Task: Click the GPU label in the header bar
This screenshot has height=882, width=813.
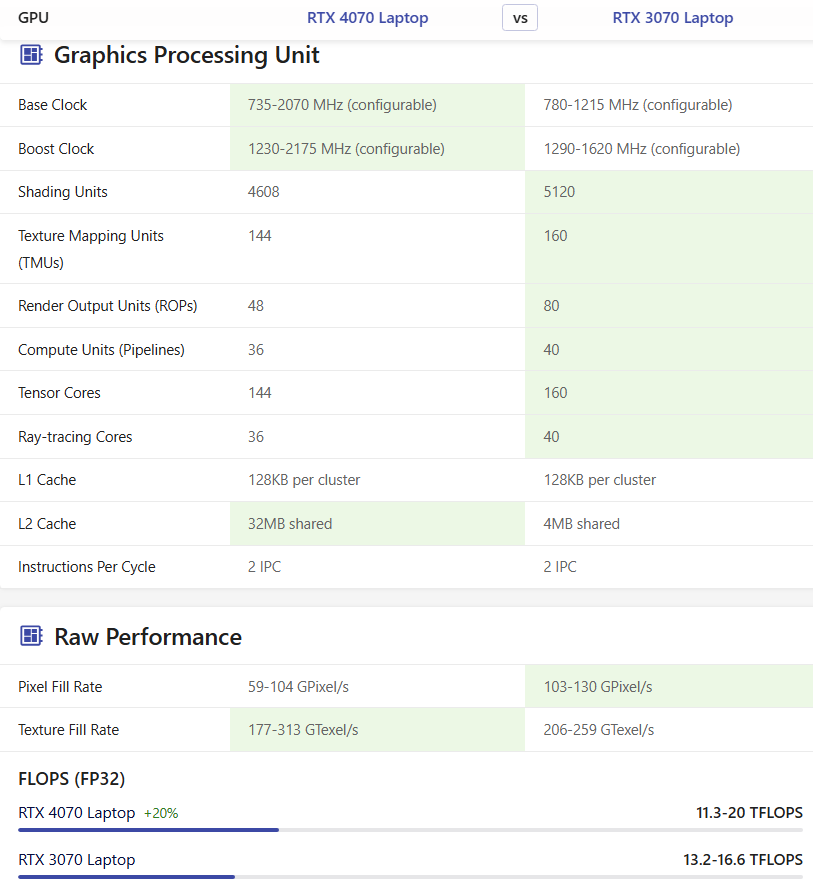Action: click(33, 18)
